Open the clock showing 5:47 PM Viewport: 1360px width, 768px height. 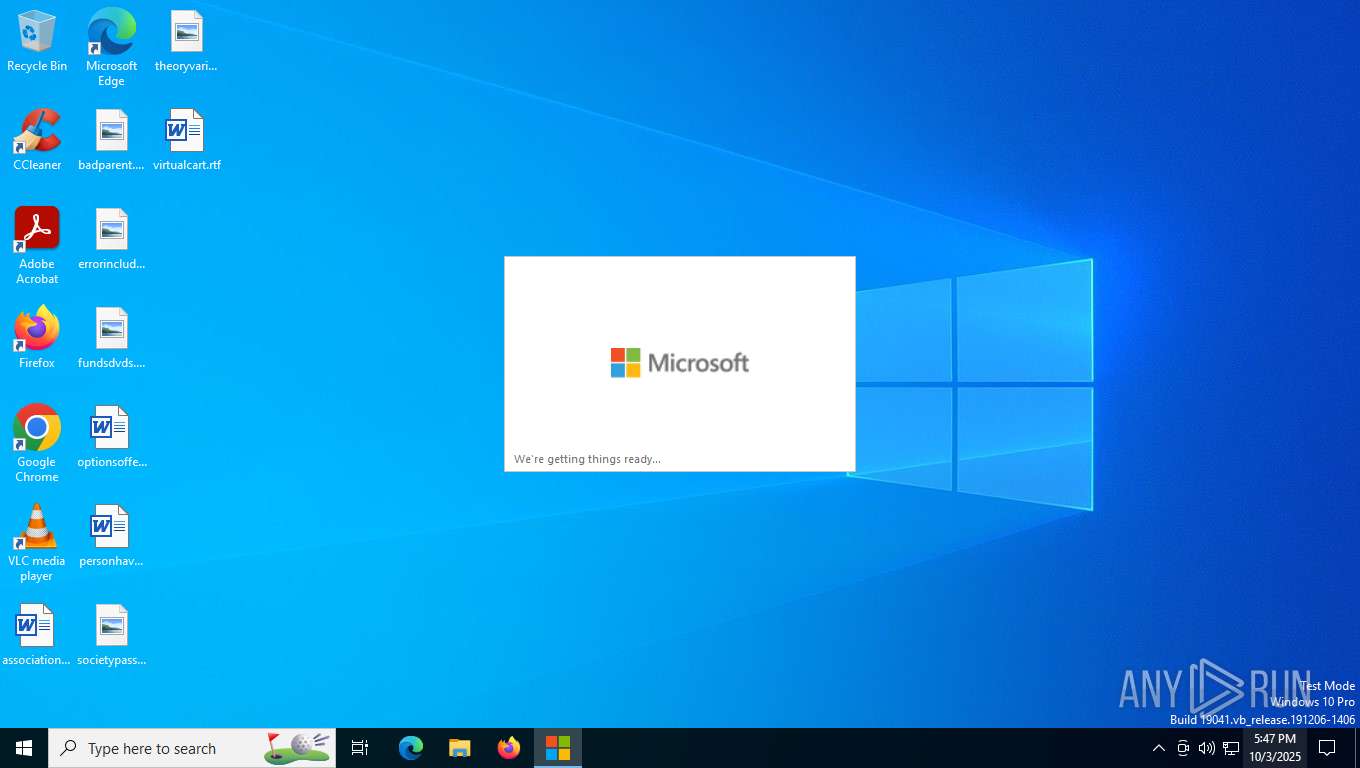click(x=1274, y=748)
